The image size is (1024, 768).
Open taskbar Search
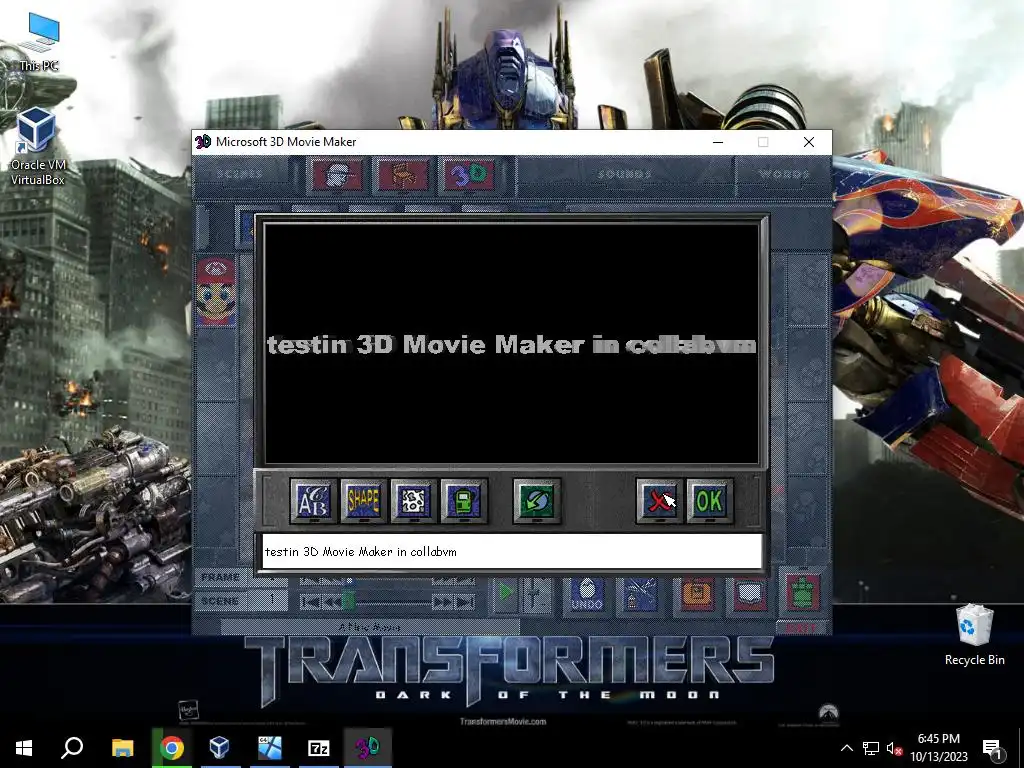point(72,748)
